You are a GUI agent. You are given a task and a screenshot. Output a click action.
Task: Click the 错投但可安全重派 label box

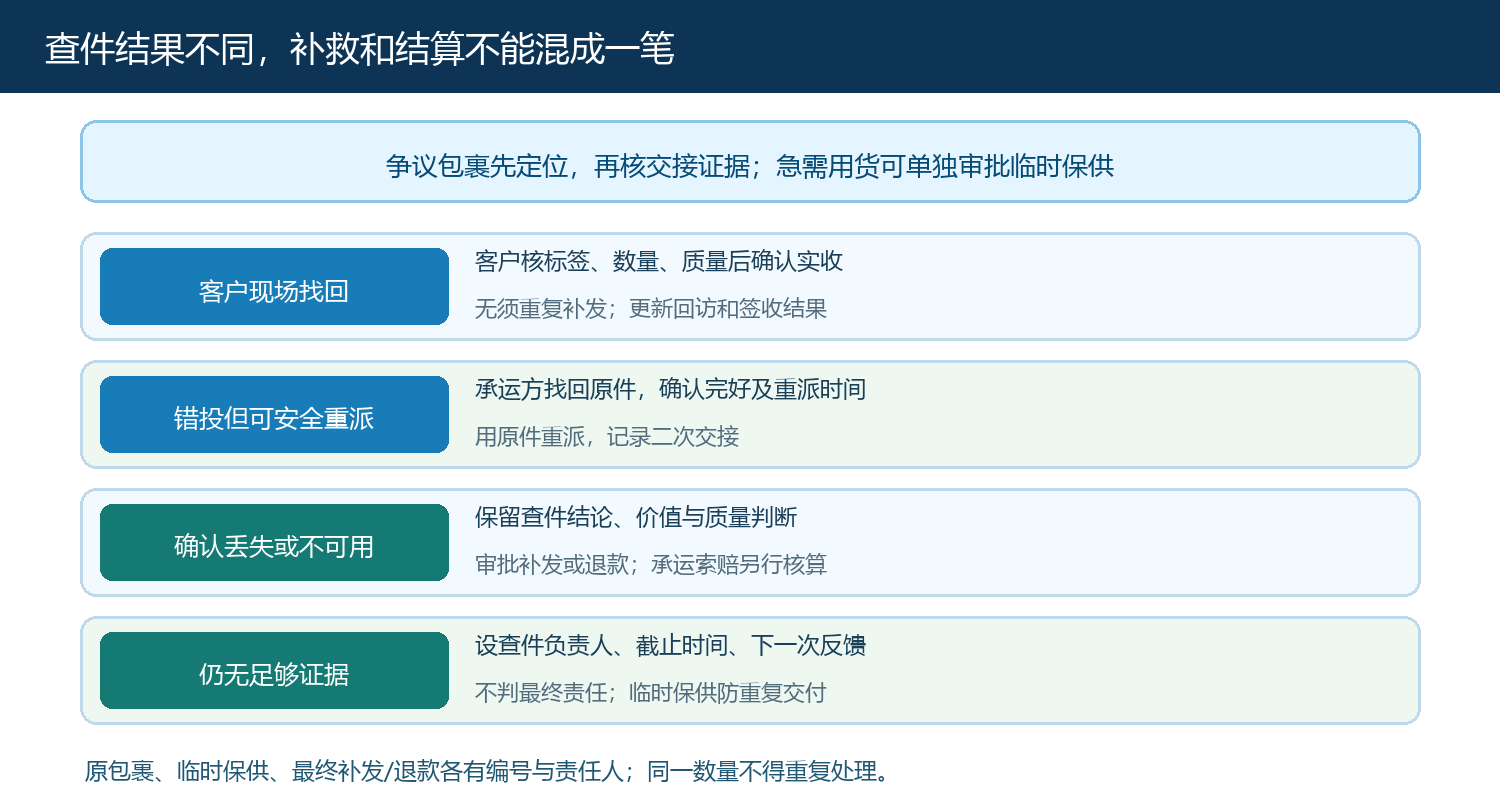click(x=274, y=415)
